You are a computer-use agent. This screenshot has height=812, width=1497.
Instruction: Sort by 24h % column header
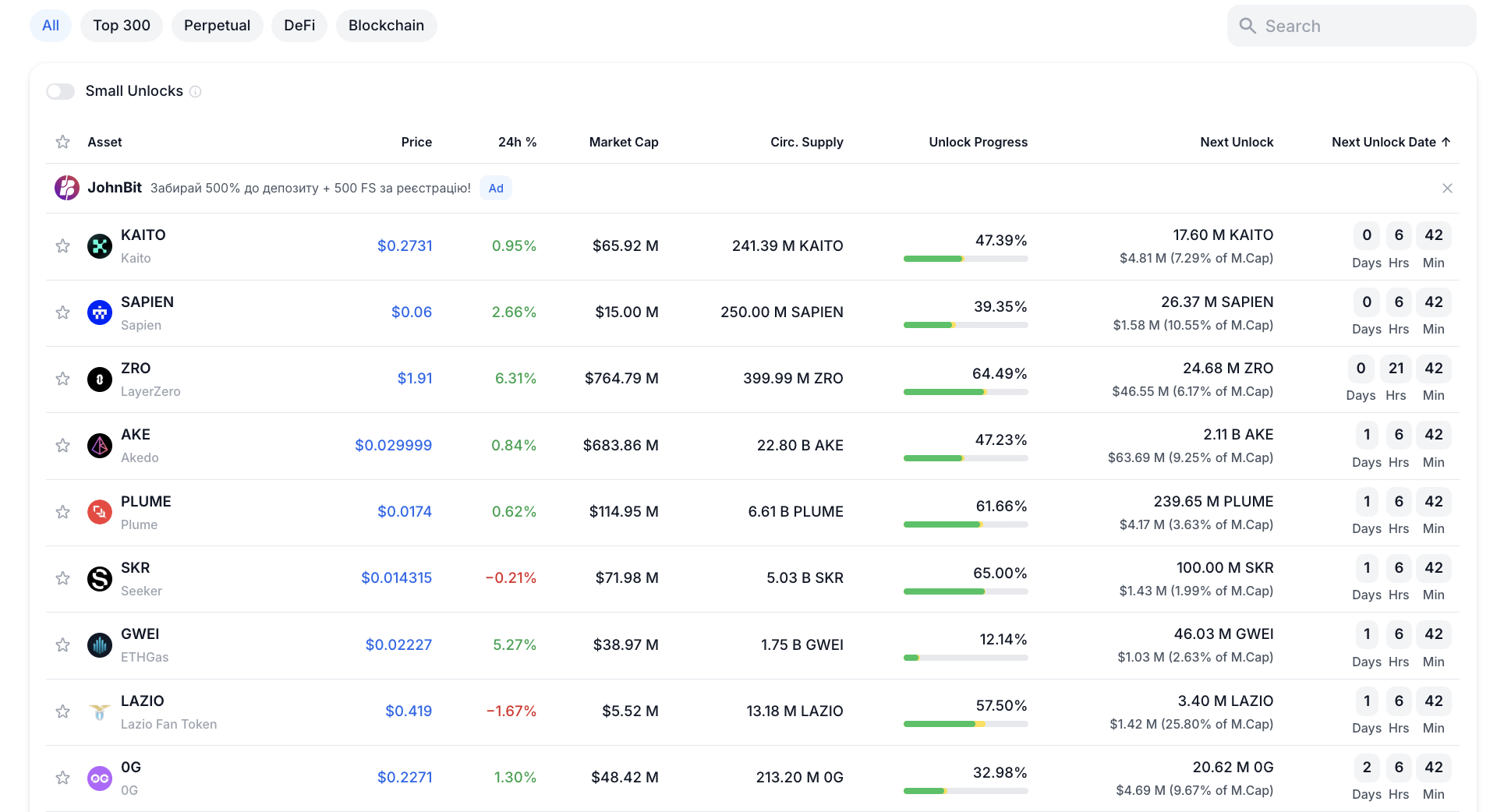pos(518,142)
